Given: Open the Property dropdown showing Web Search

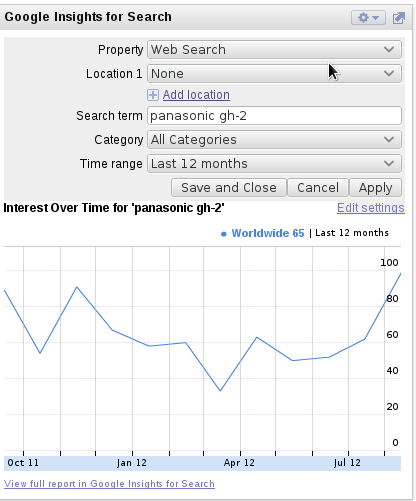Looking at the screenshot, I should (274, 50).
